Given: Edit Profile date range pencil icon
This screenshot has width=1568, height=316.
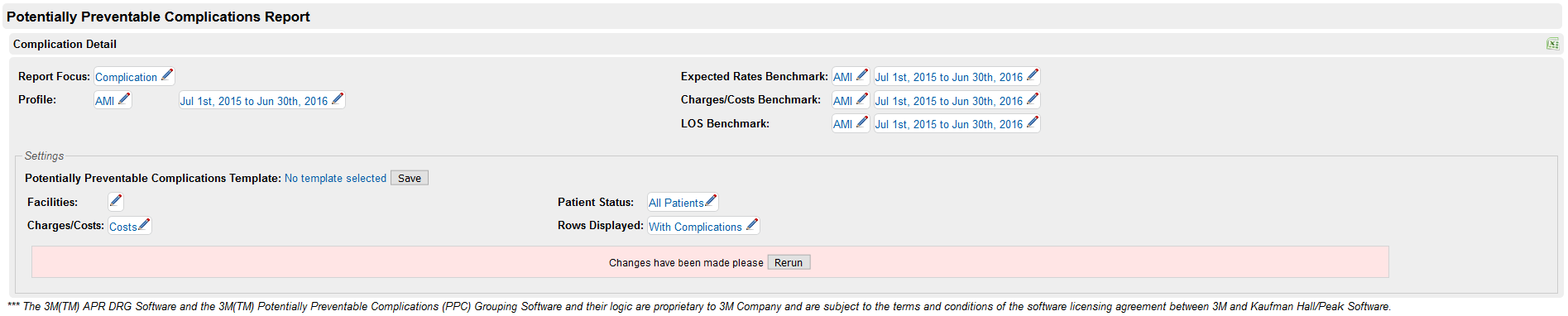Looking at the screenshot, I should [x=338, y=99].
